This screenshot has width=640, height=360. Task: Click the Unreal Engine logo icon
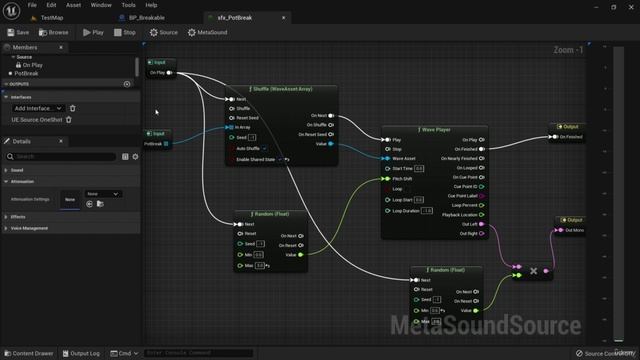tap(11, 11)
